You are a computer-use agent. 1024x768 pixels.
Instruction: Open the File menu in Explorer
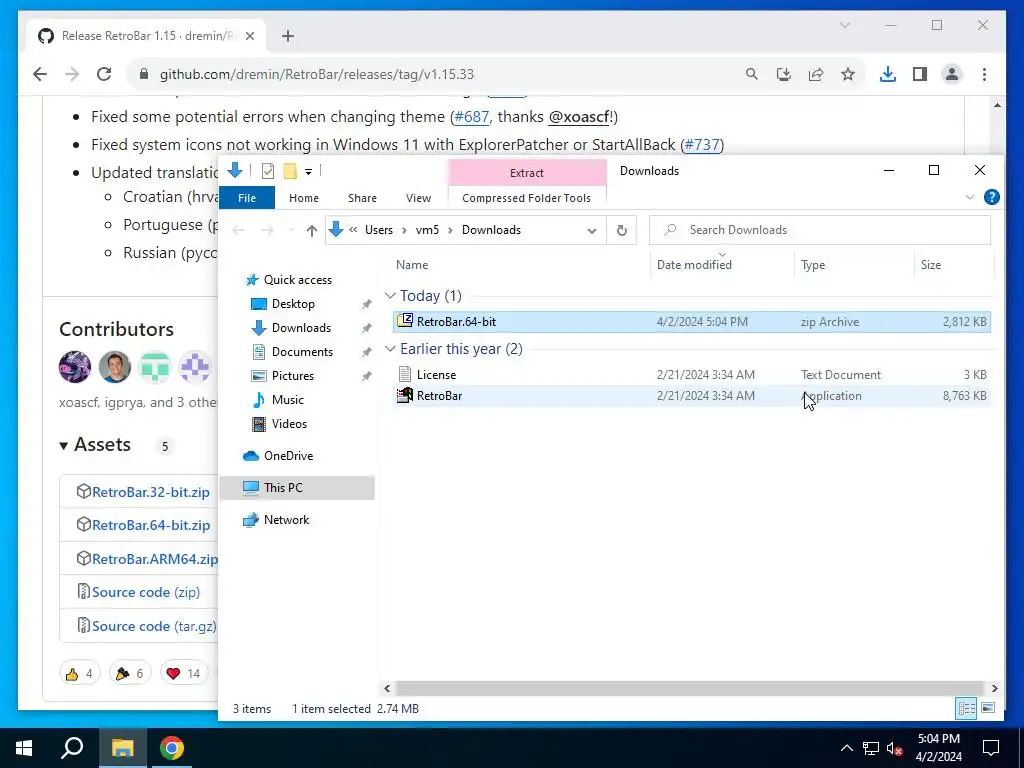tap(247, 198)
